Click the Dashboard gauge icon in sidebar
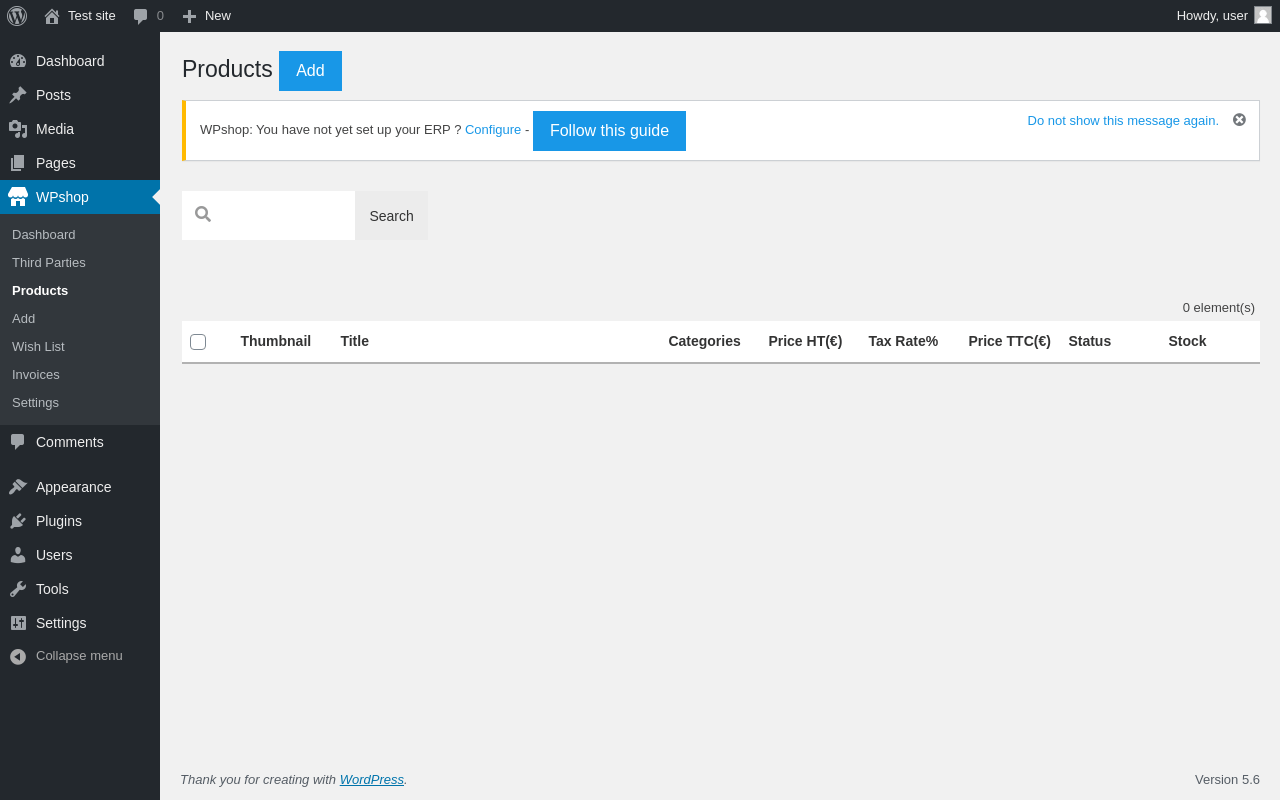1280x800 pixels. point(18,61)
